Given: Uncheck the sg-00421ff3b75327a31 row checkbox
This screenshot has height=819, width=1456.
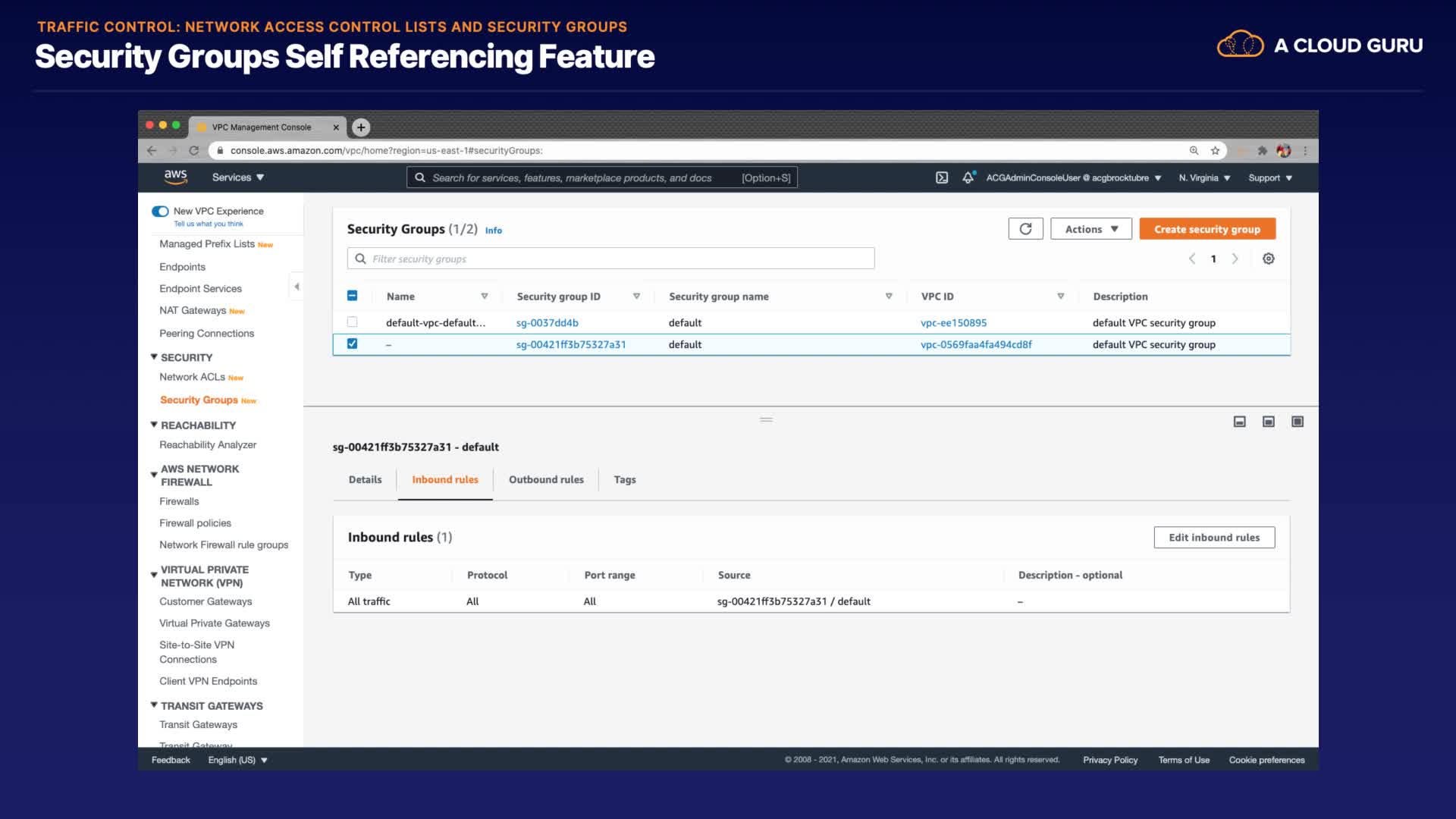Looking at the screenshot, I should click(x=352, y=344).
